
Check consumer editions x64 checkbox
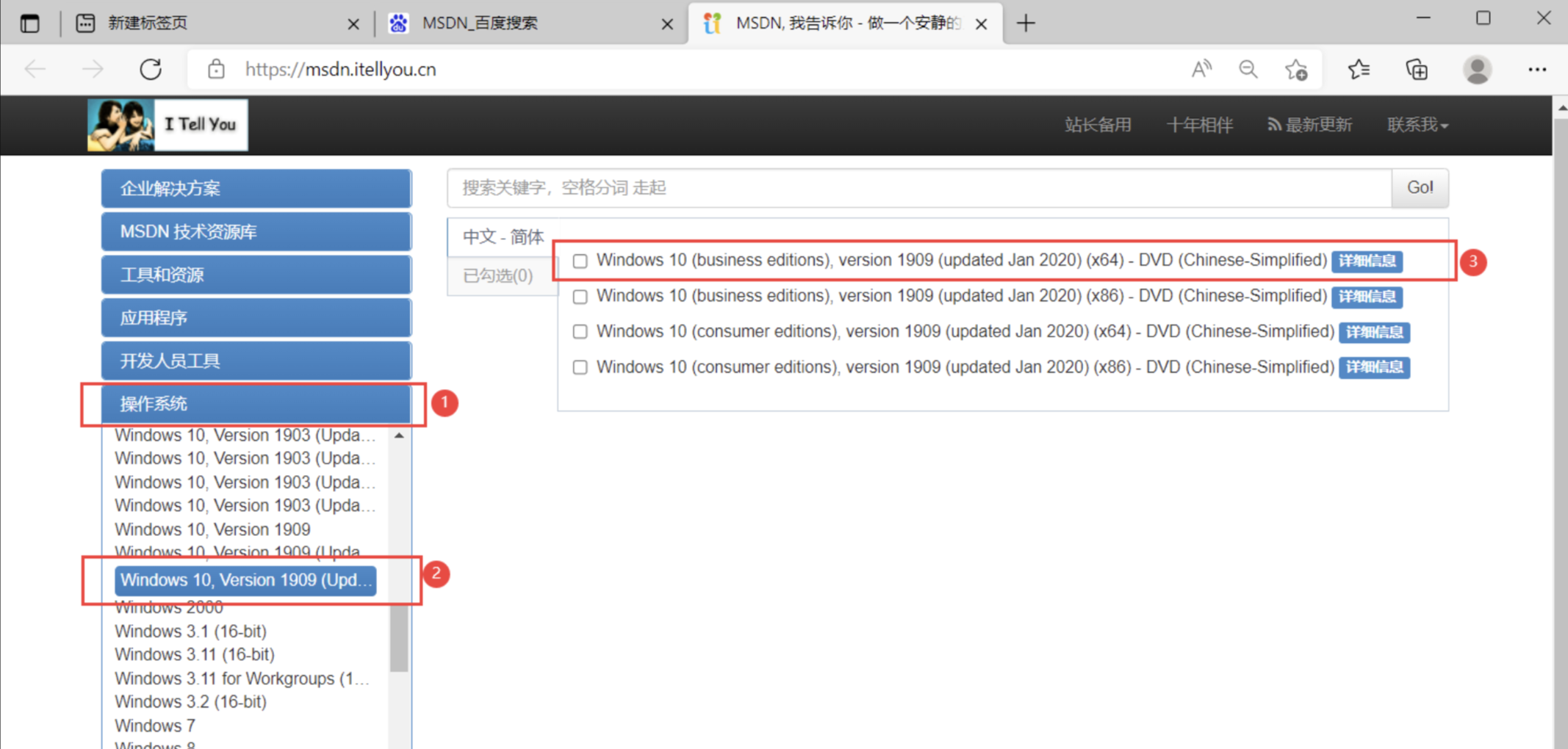(580, 332)
